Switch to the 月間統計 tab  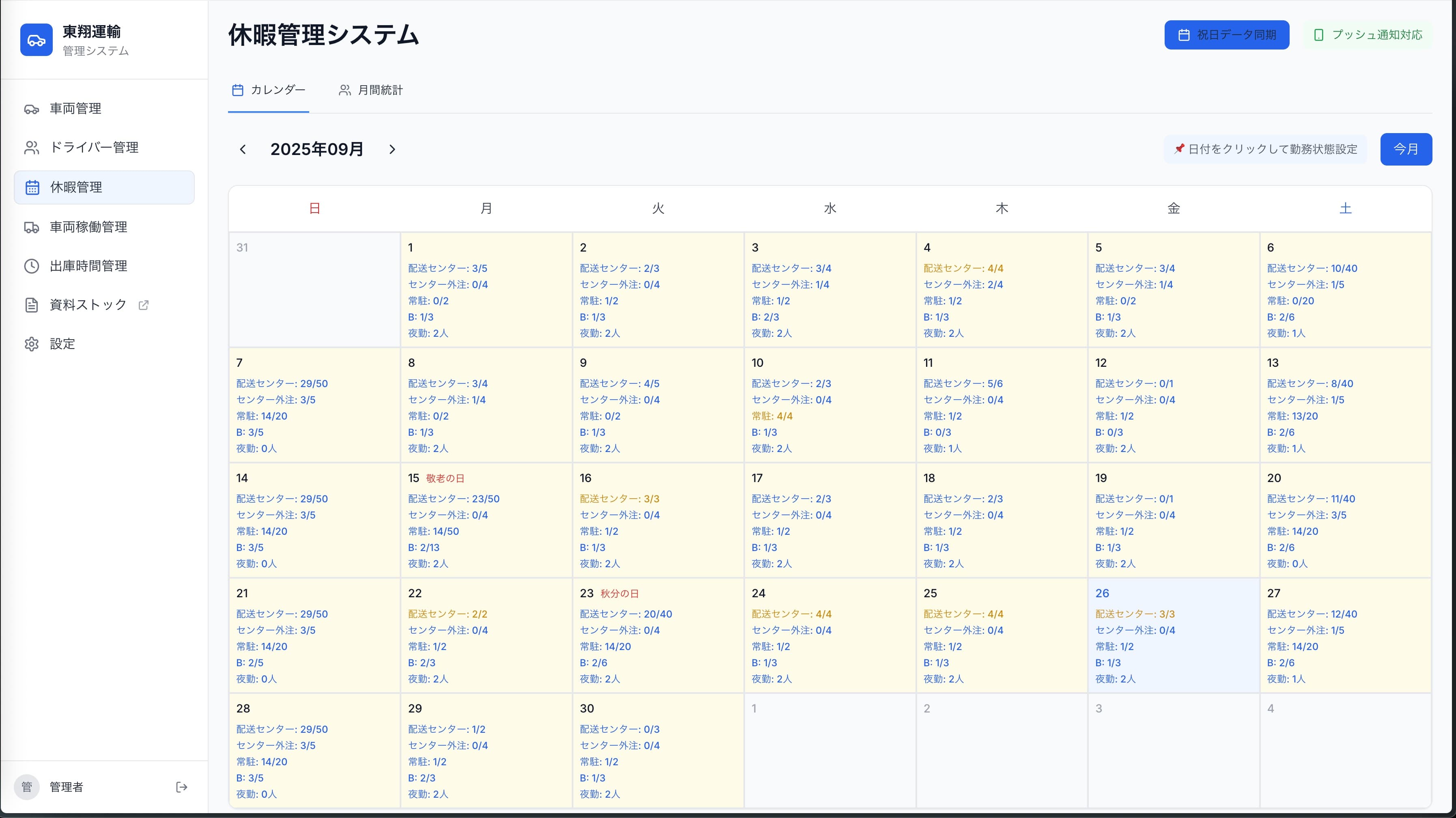click(x=371, y=90)
